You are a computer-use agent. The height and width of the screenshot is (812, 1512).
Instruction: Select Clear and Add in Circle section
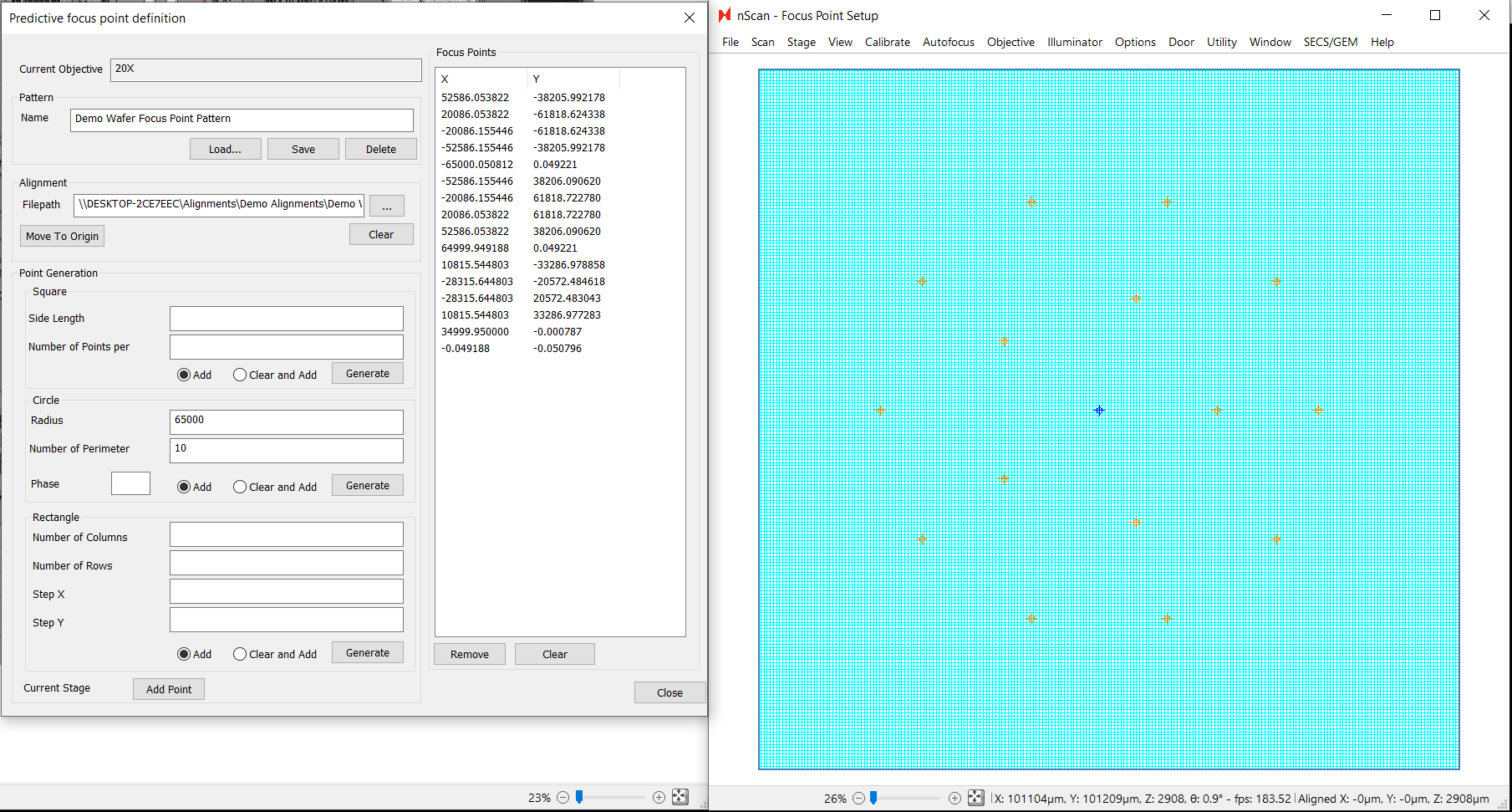pos(240,488)
